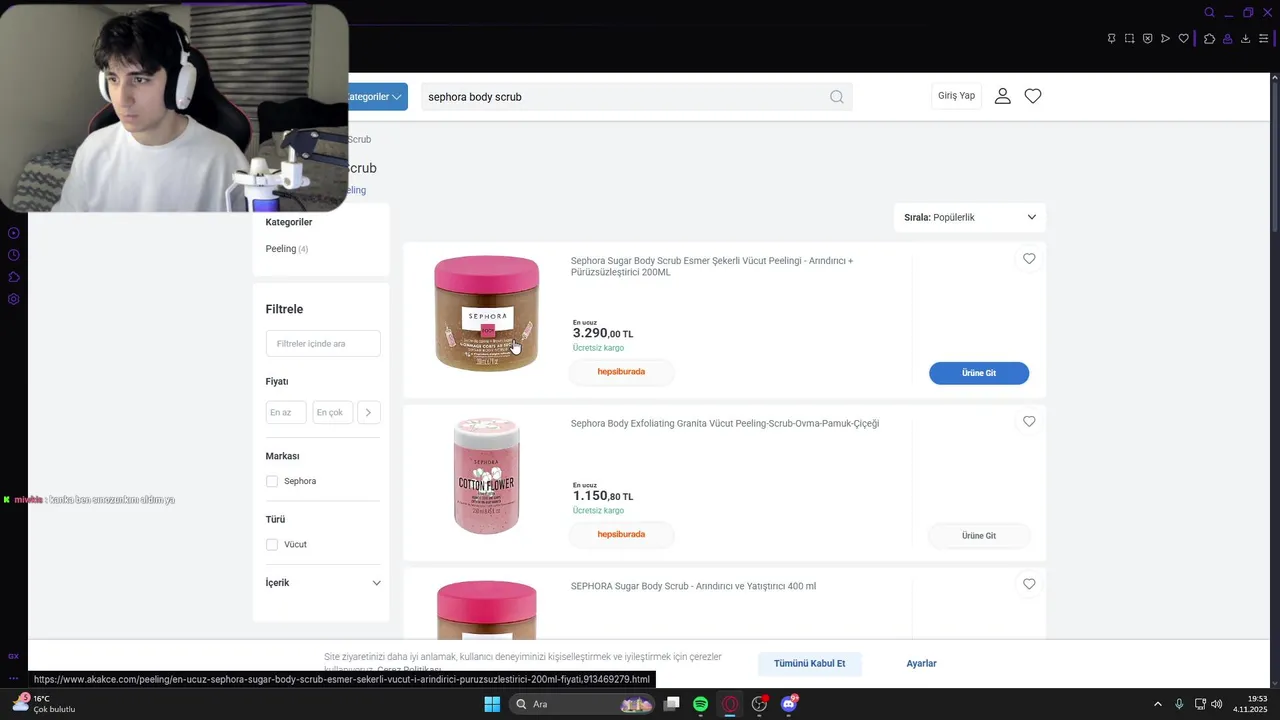1280x720 pixels.
Task: Click Ürüne Git for 200ML Sugar Scrub
Action: [979, 373]
